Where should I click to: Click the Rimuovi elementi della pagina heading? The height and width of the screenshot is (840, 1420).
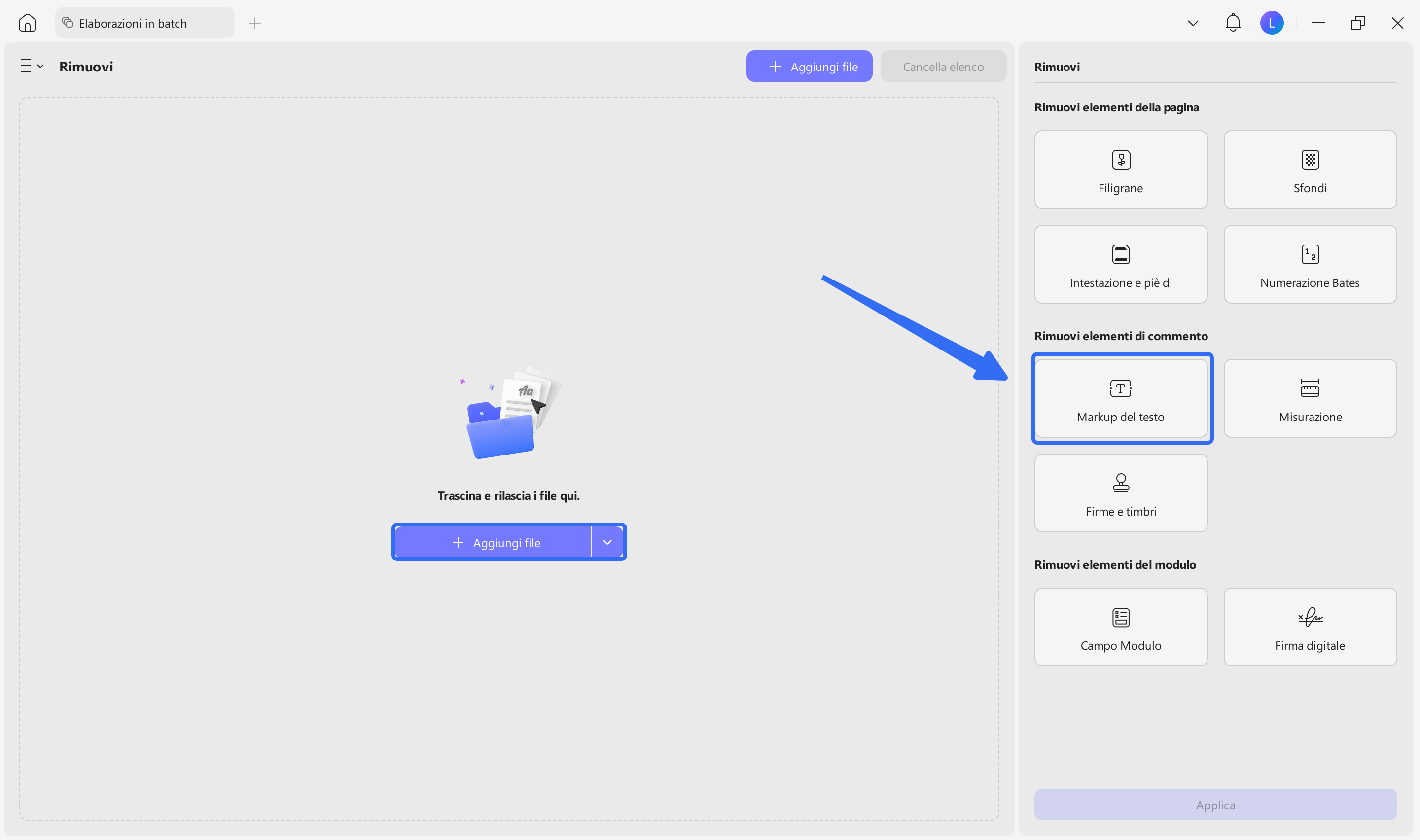point(1117,107)
